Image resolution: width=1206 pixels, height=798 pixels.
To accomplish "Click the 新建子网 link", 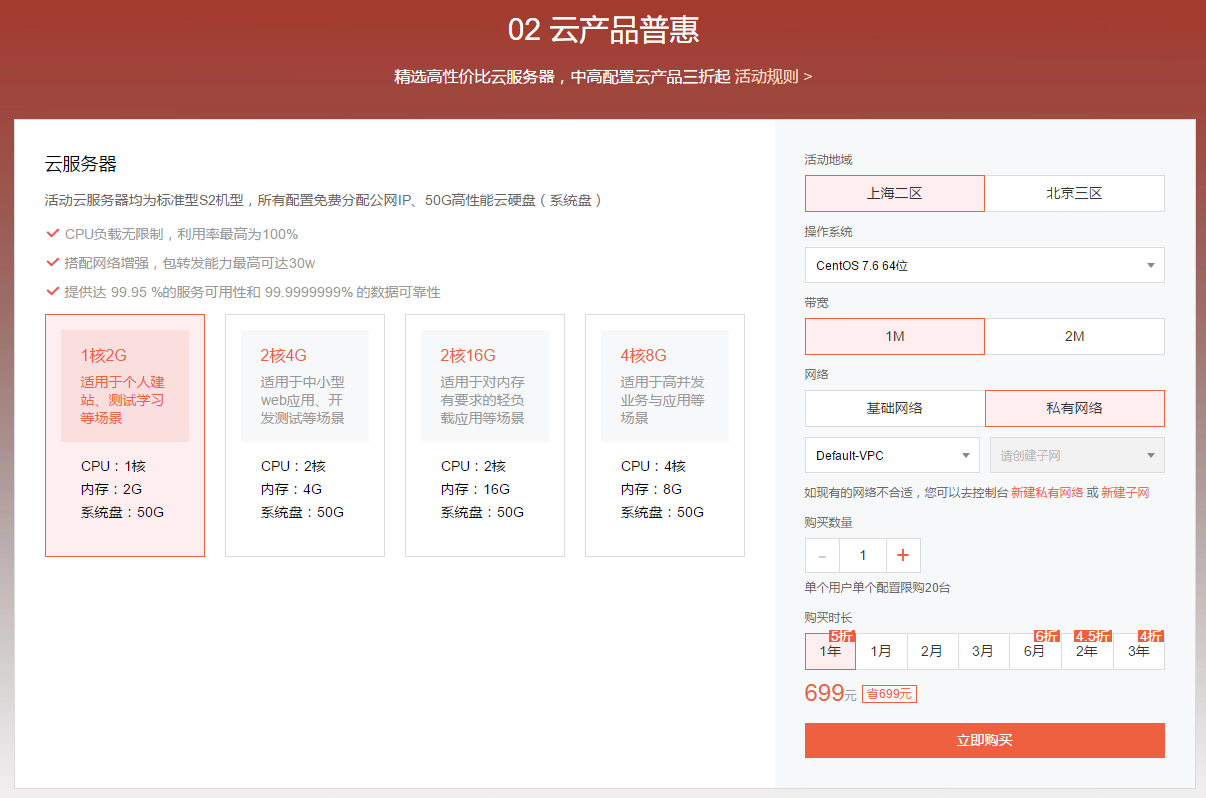I will click(x=1125, y=493).
